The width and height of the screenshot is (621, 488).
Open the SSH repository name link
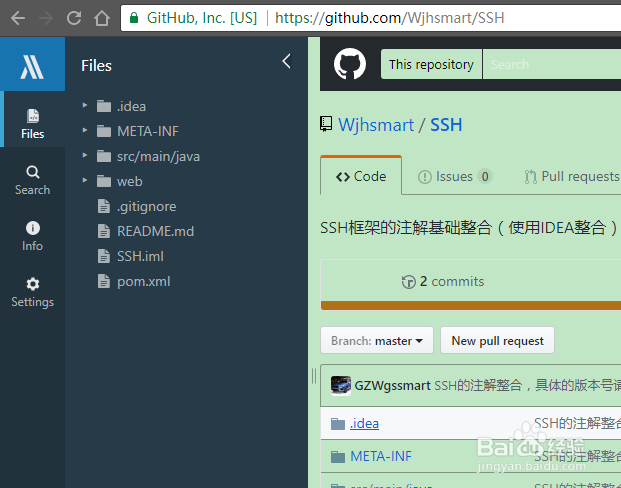click(x=446, y=125)
